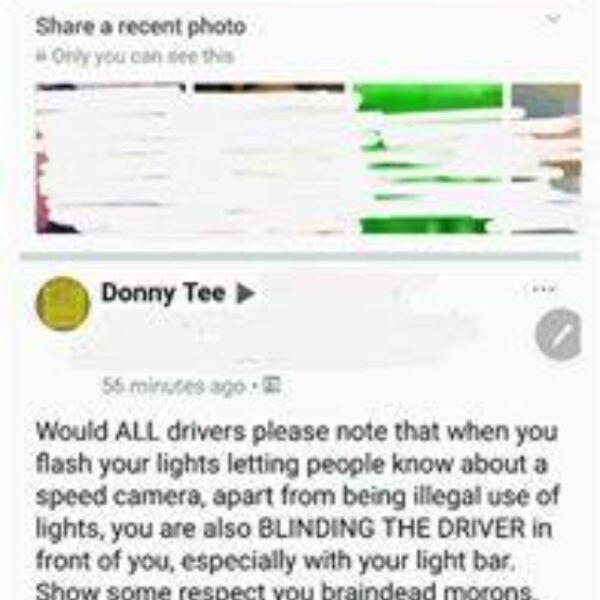The height and width of the screenshot is (600, 600).
Task: Select the partially visible fourth photo thumbnail
Action: pos(546,158)
